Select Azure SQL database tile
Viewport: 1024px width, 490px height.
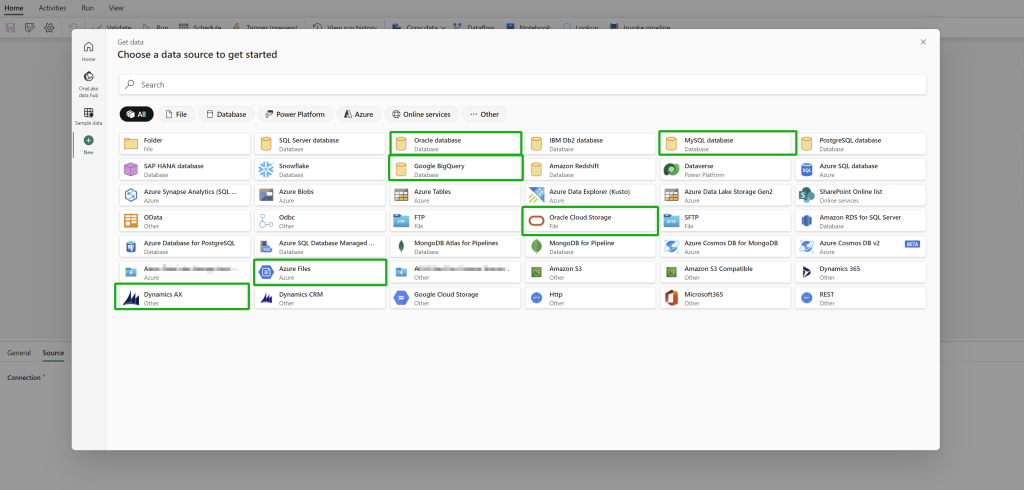coord(861,170)
